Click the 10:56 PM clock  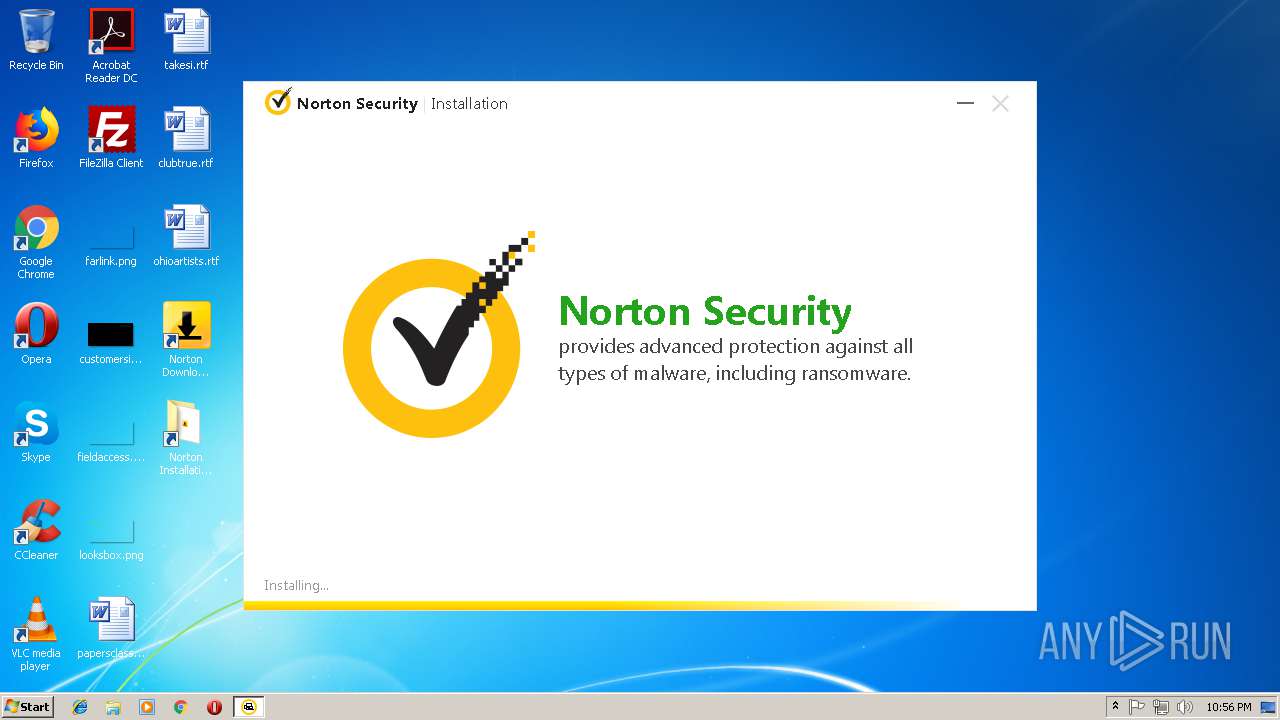point(1228,707)
